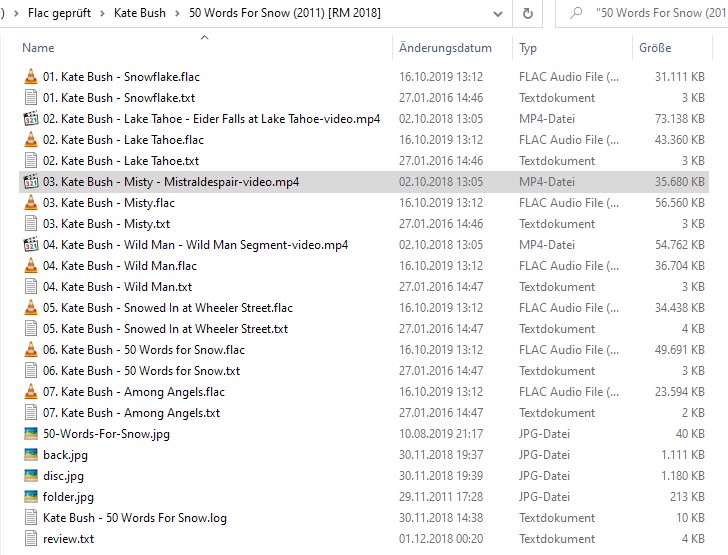Click VLC icon of 06 50 Words for Snow.flac
Viewport: 728px width, 555px height.
(31, 349)
